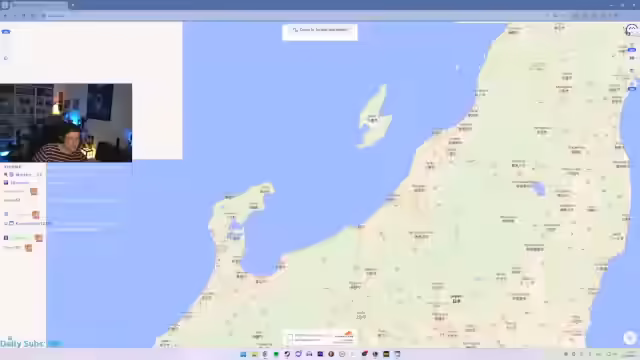Open the taskbar clock in the system tray

coord(629,354)
